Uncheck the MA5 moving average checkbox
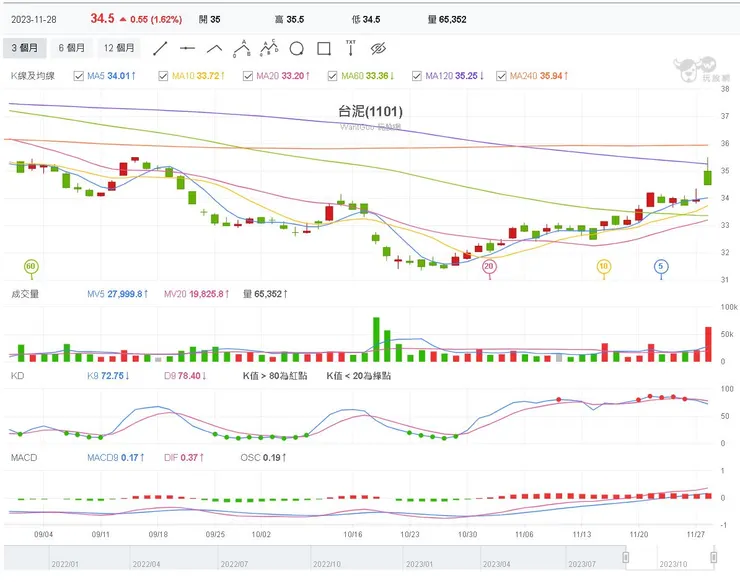 79,76
